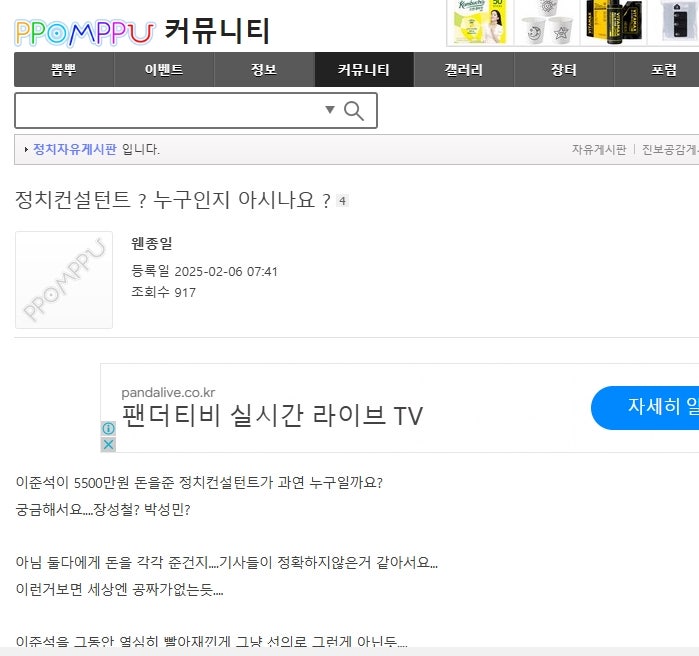Click the ad info icon
This screenshot has height=656, width=699.
pyautogui.click(x=108, y=429)
